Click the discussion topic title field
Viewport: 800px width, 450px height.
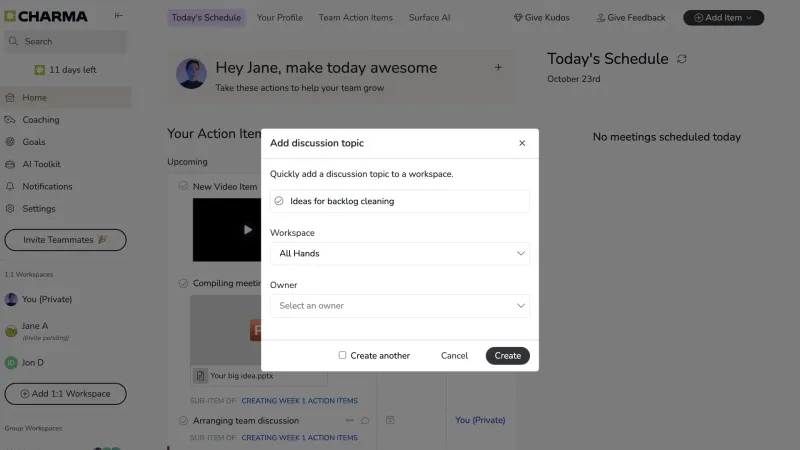pos(399,201)
